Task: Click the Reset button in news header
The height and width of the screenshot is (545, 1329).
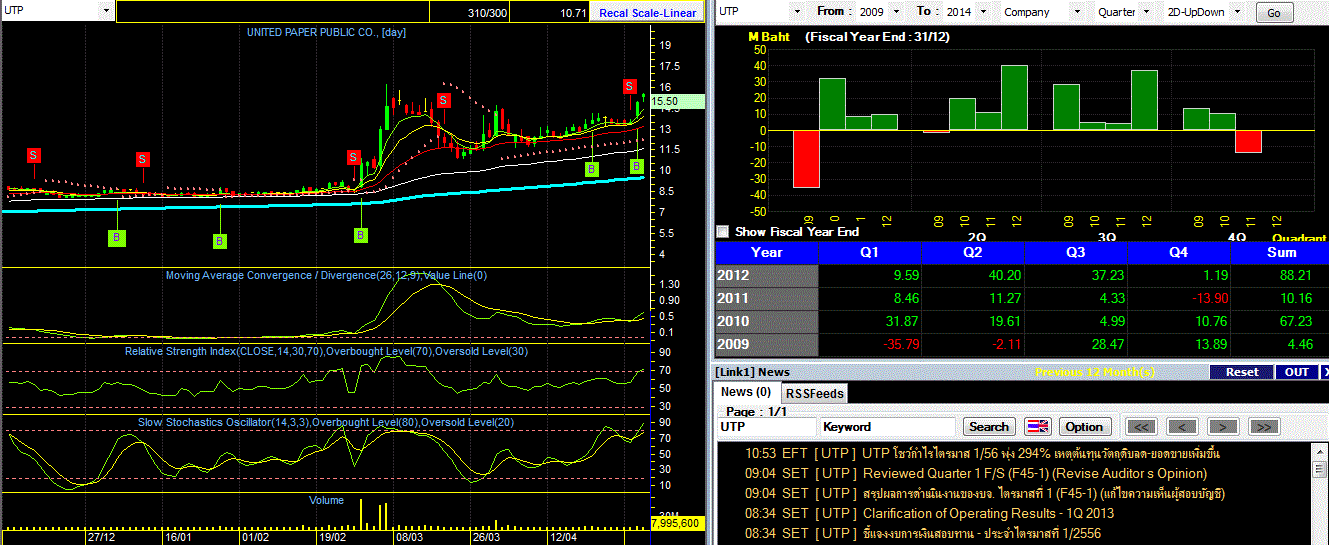Action: (x=1242, y=372)
